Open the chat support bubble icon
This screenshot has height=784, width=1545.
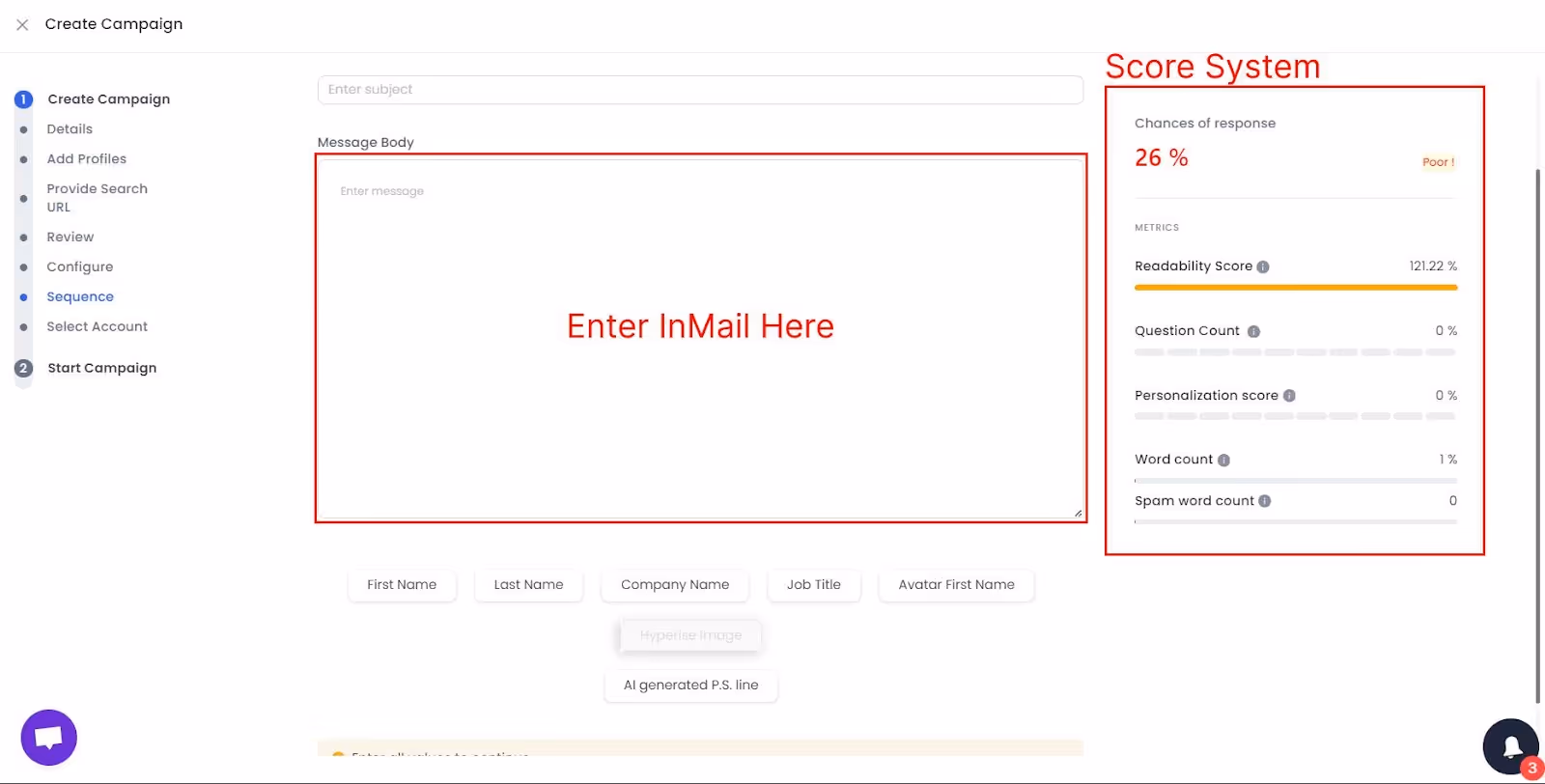point(49,738)
